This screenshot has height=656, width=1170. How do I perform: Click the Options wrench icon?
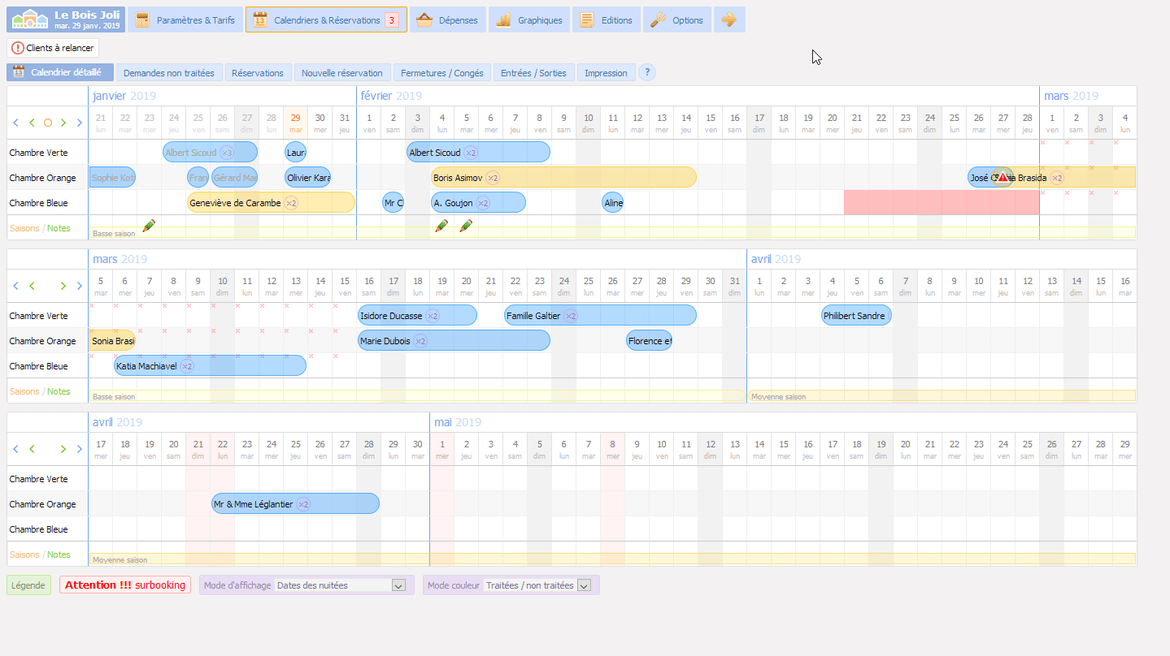[677, 20]
